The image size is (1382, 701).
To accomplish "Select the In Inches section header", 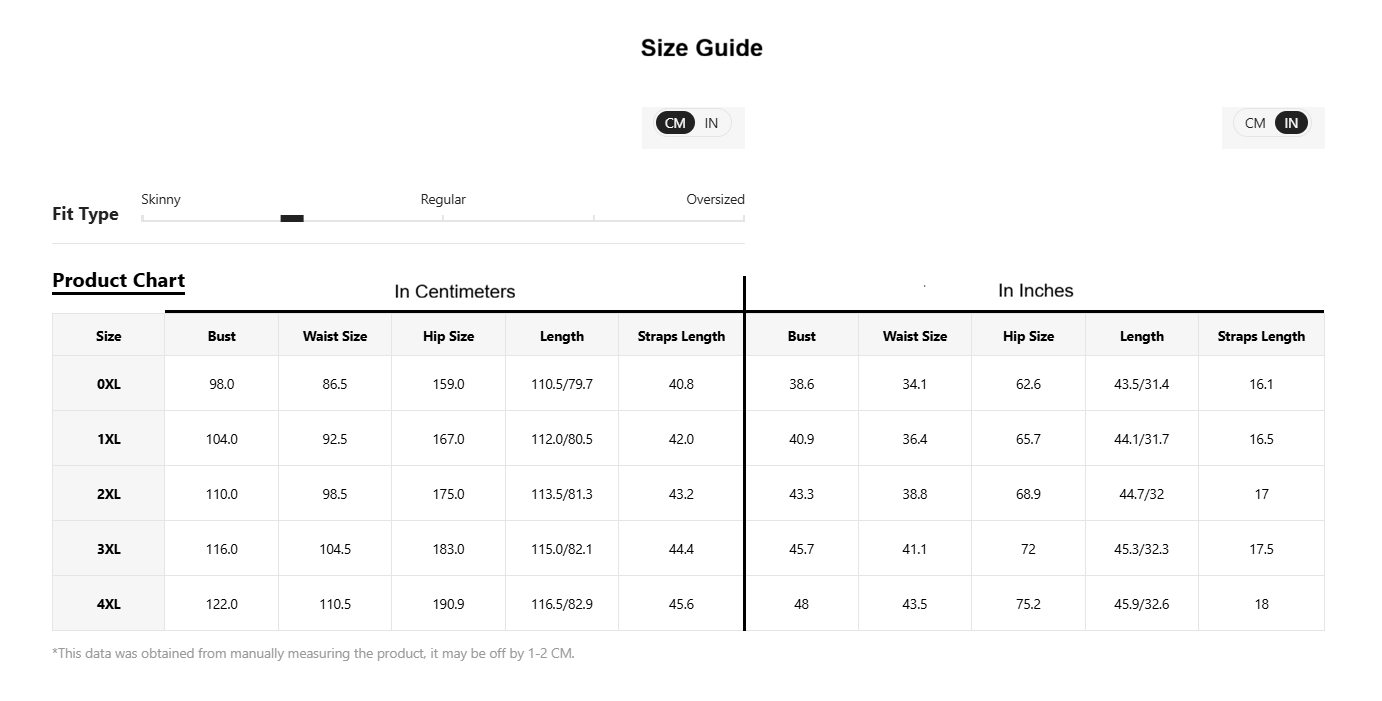I will tap(1035, 290).
